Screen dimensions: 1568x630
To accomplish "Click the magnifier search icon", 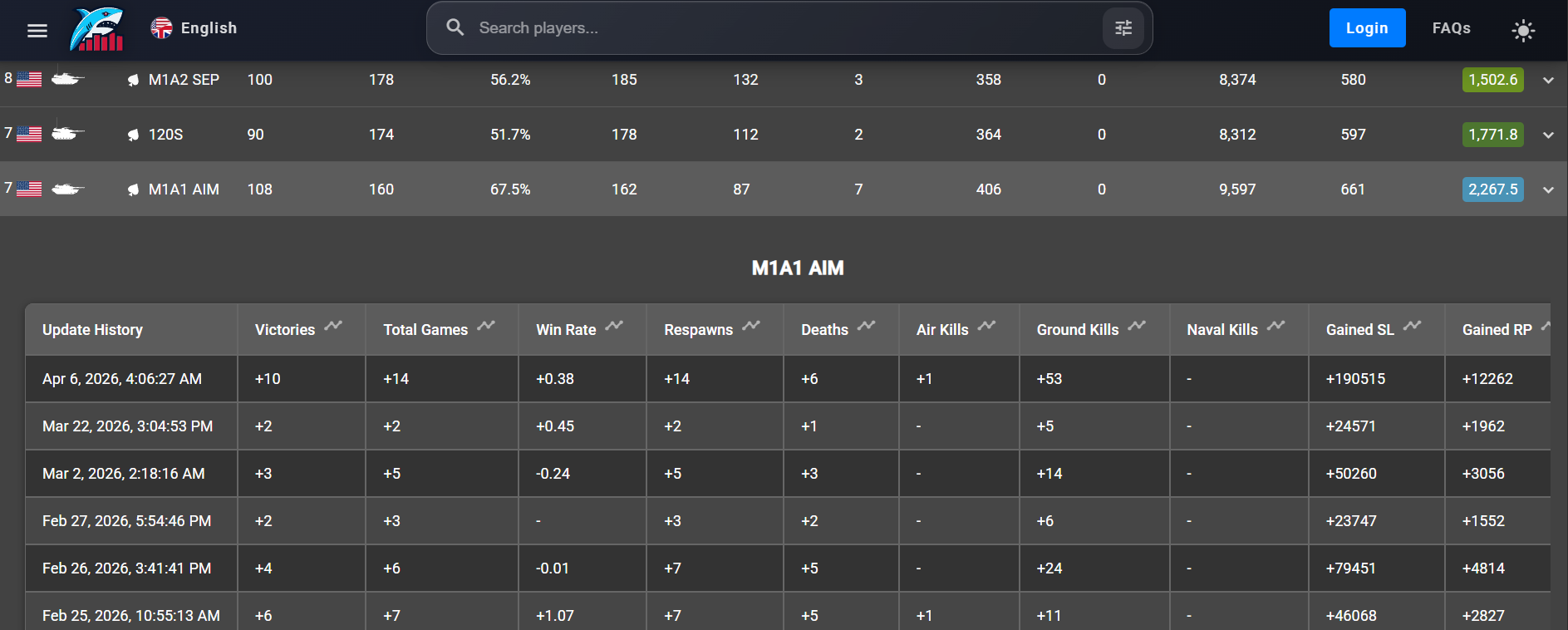I will [x=455, y=27].
